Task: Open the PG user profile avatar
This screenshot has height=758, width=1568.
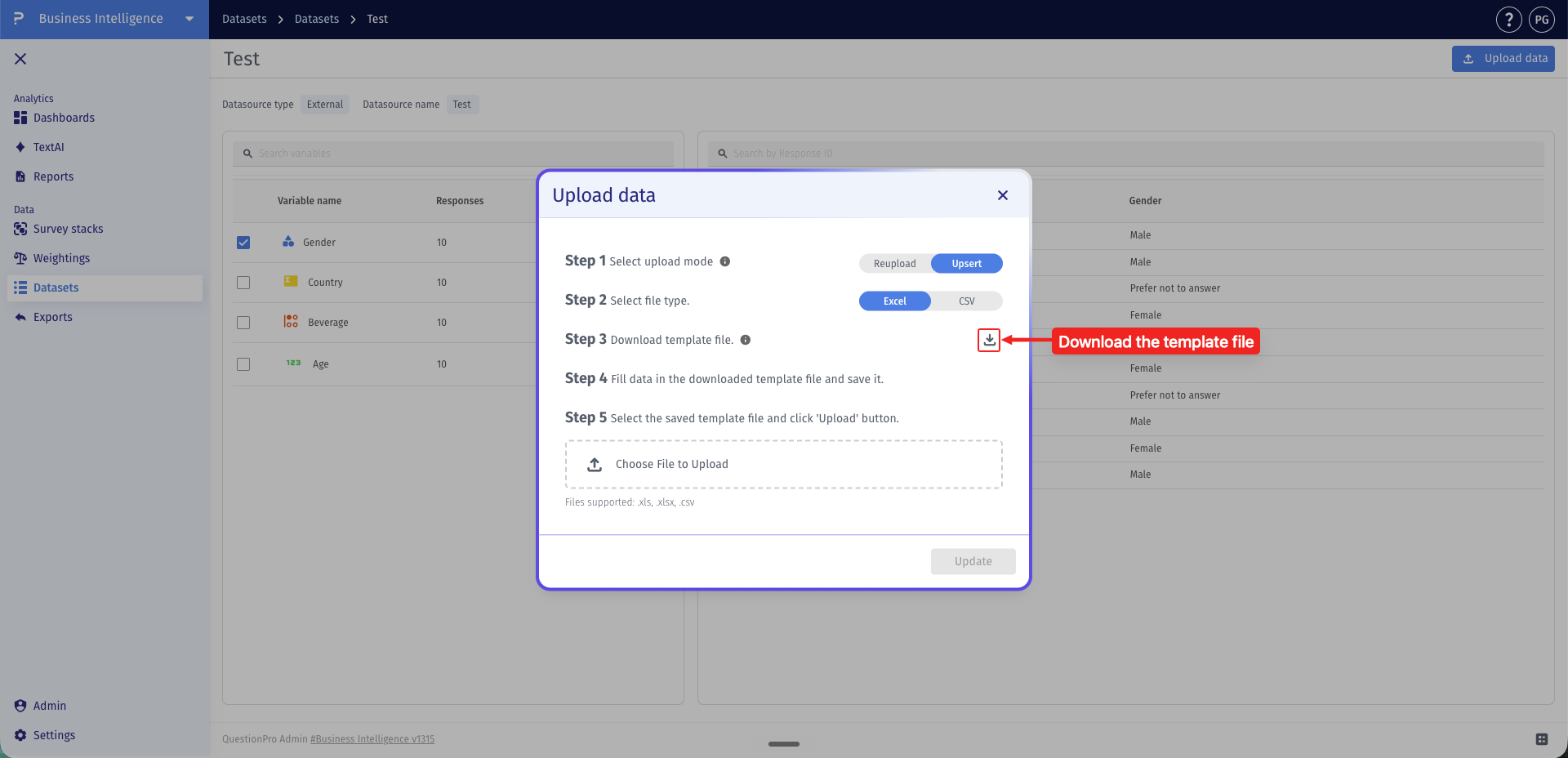Action: [x=1542, y=19]
